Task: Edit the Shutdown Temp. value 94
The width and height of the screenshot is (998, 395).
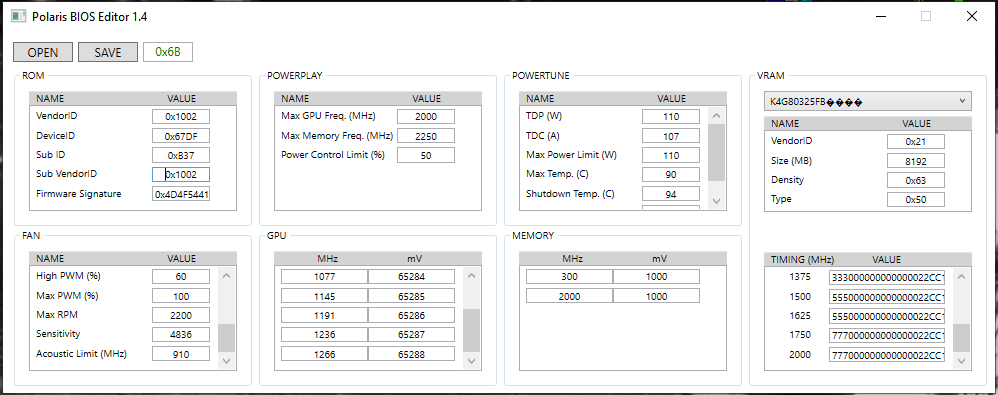Action: pos(671,194)
